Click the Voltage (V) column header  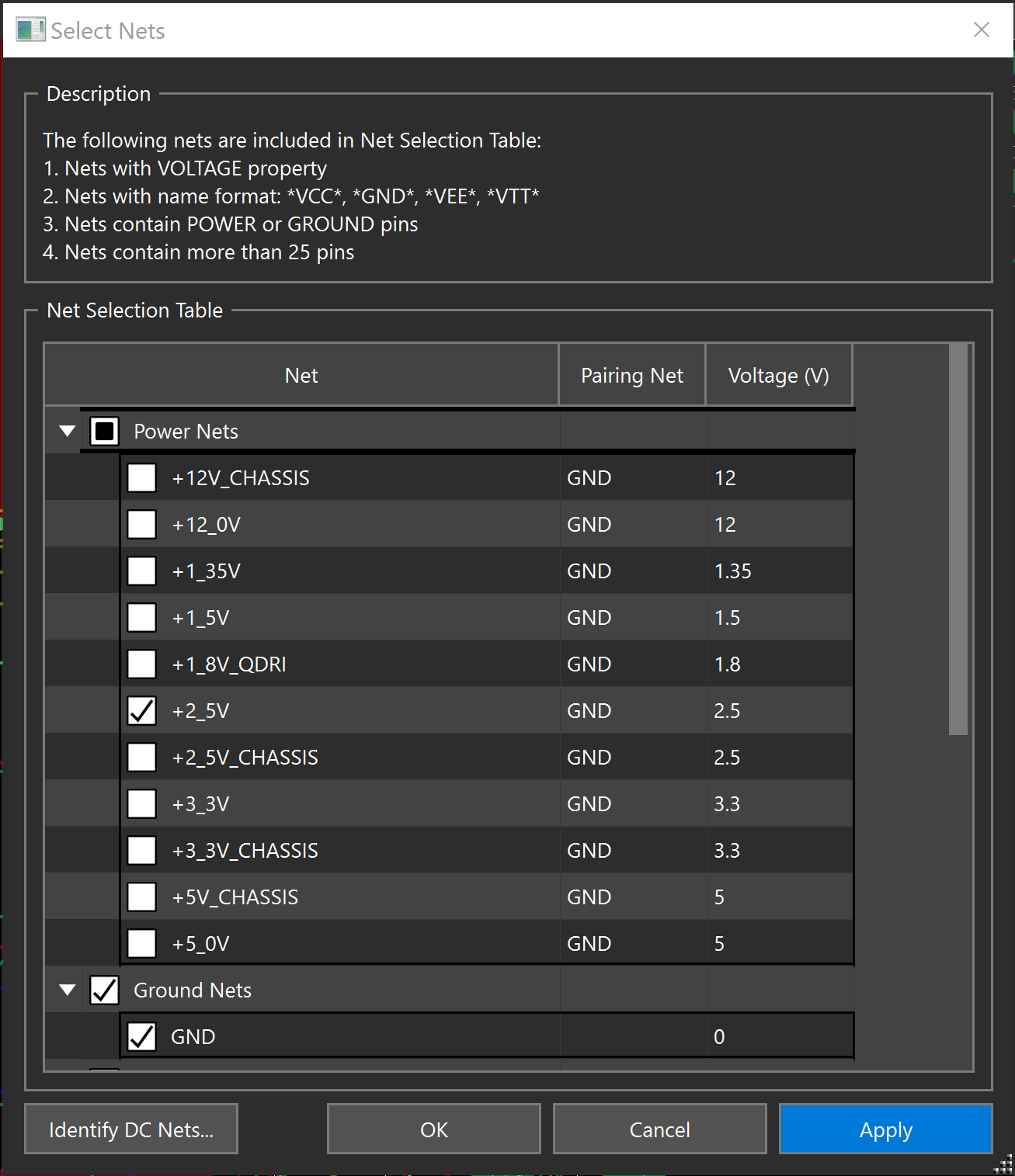click(778, 375)
